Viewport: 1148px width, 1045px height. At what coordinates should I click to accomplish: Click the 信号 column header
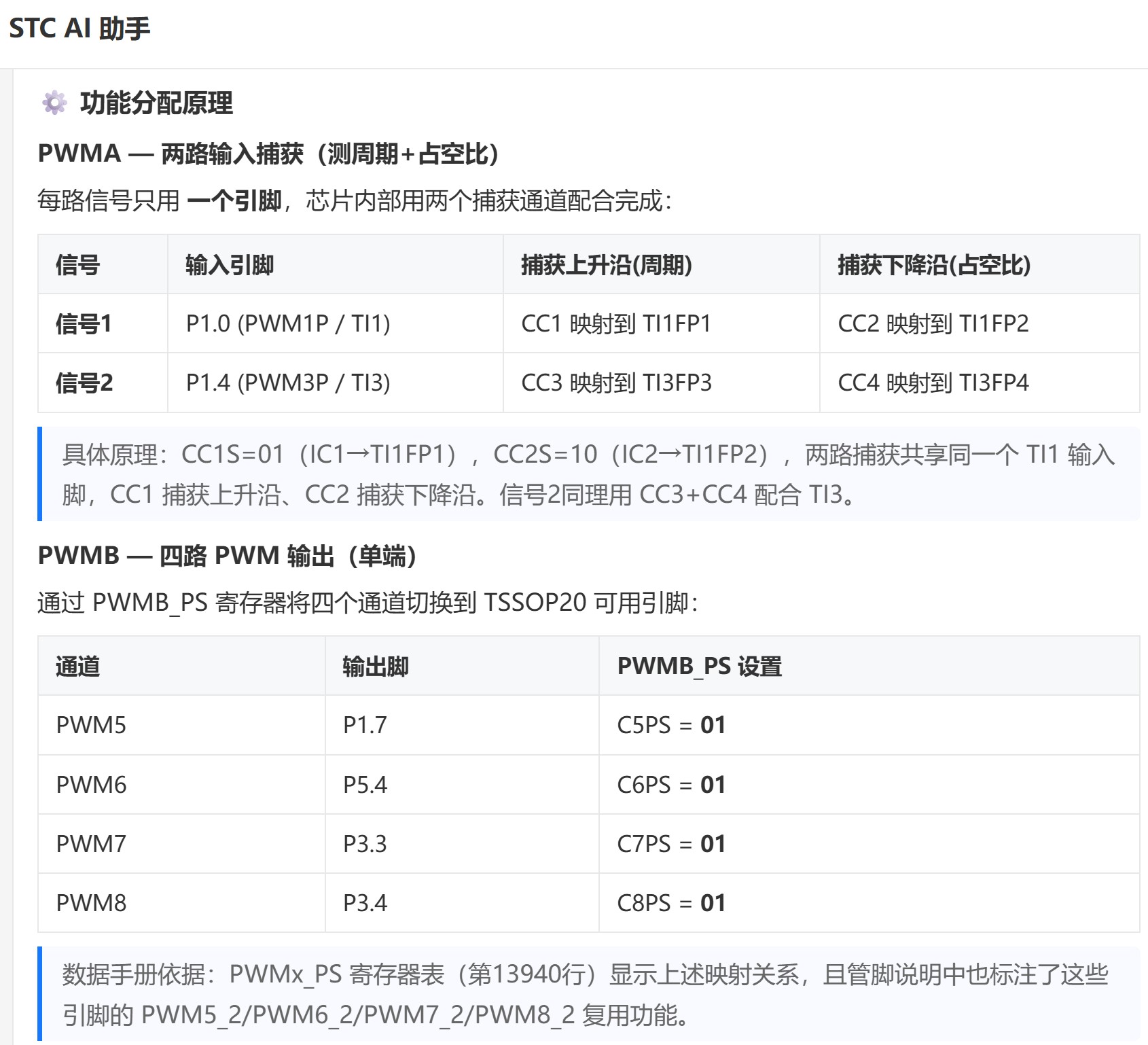click(103, 264)
